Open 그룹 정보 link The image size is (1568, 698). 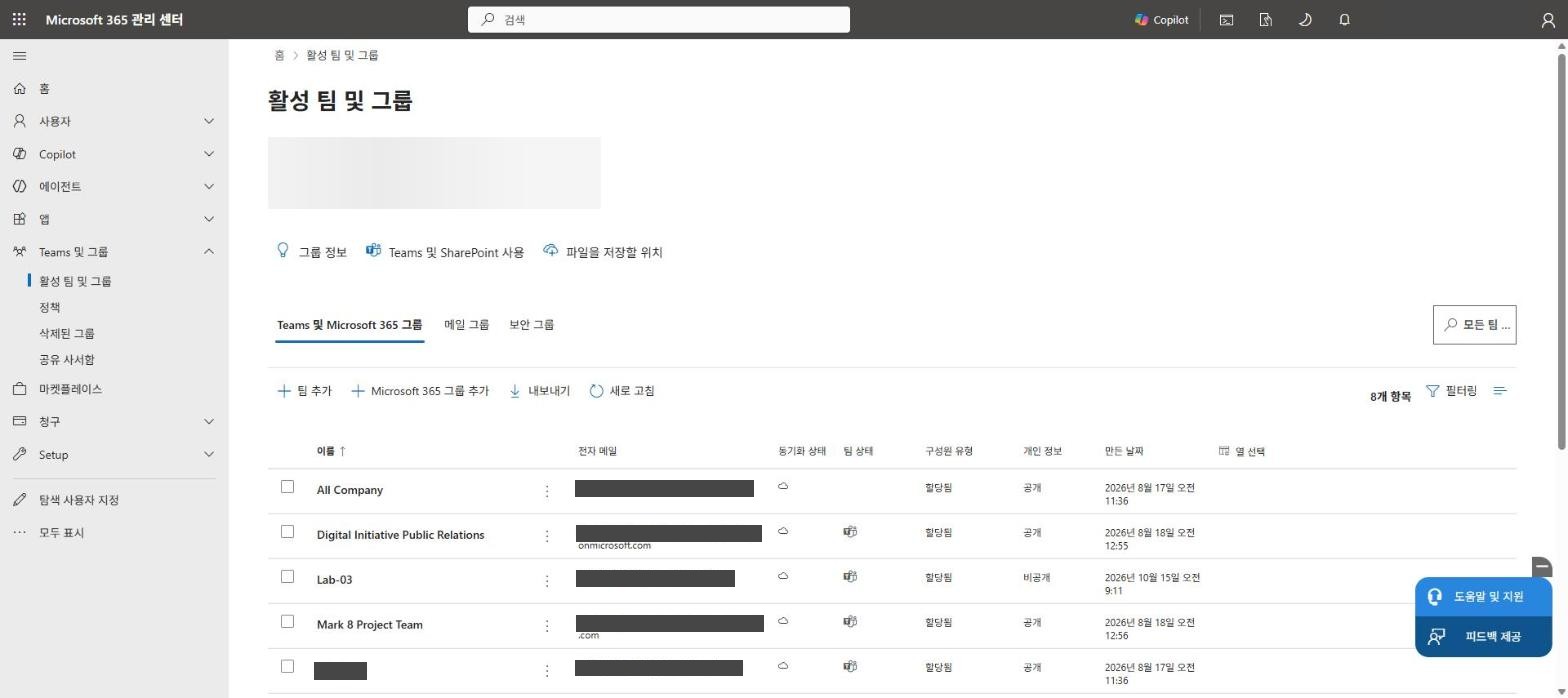point(312,252)
